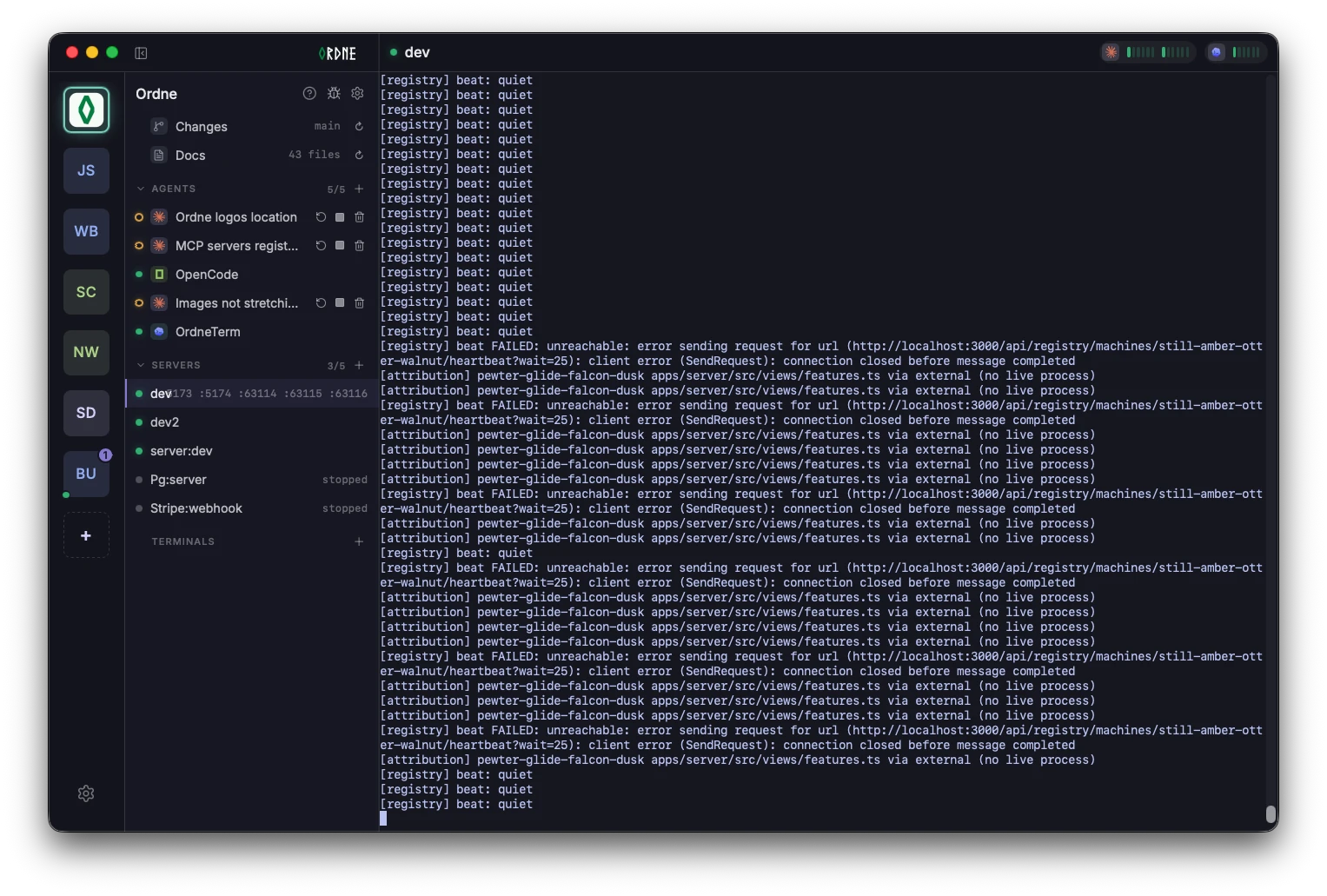Select the Ordne logos location agent
Screen dimensions: 1327x896
(236, 217)
